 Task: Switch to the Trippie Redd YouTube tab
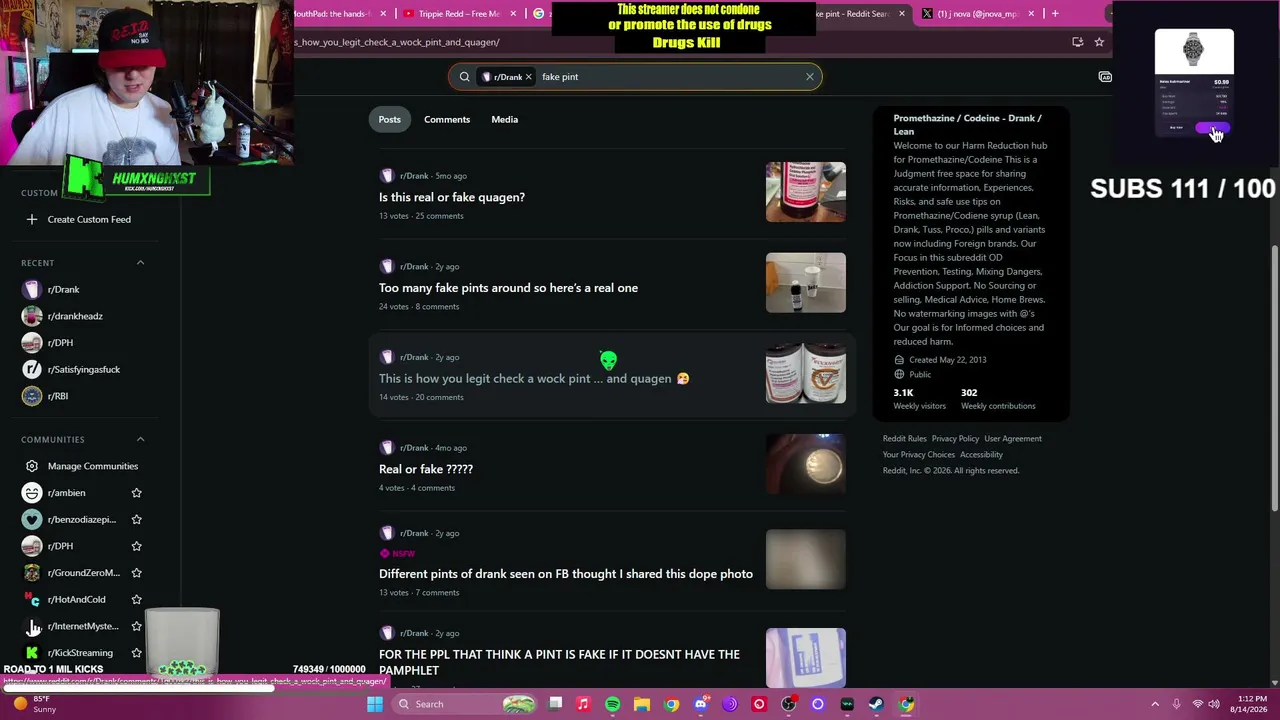click(459, 14)
